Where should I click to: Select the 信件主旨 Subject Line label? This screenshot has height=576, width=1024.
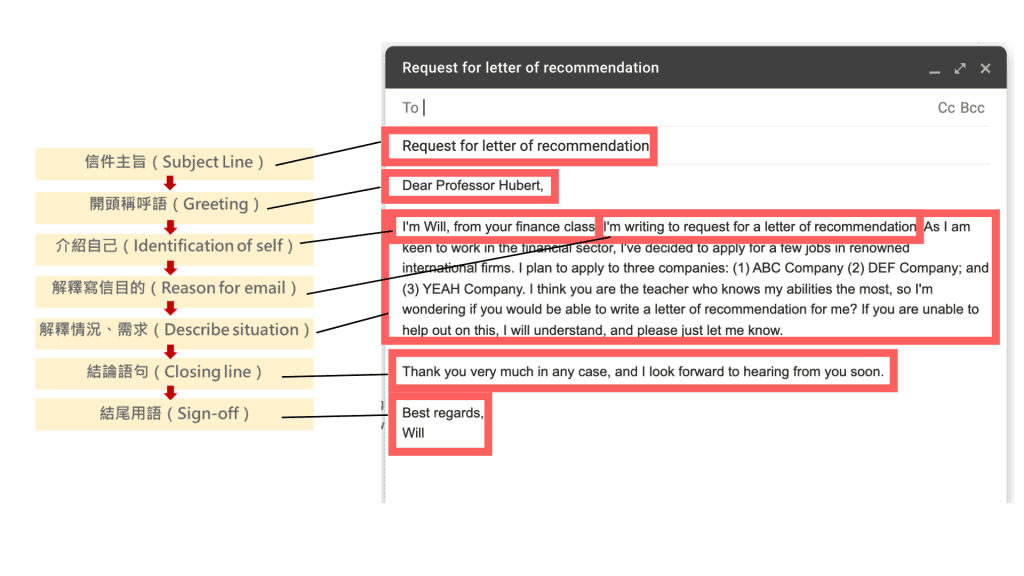click(x=173, y=162)
